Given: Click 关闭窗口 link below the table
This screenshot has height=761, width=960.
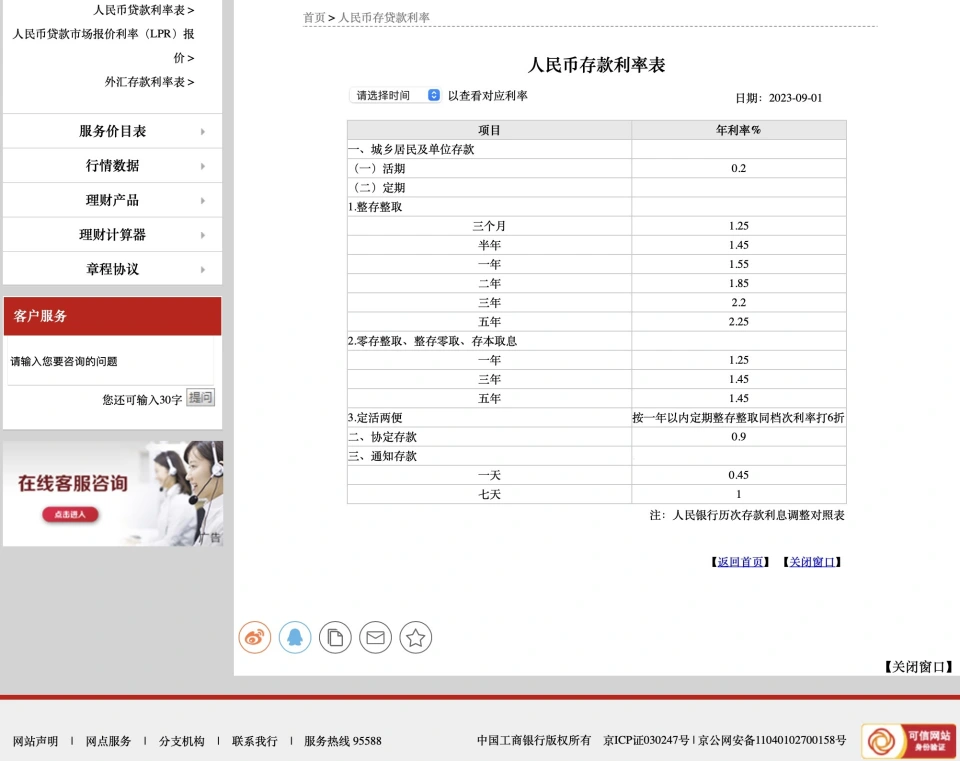Looking at the screenshot, I should (x=811, y=562).
